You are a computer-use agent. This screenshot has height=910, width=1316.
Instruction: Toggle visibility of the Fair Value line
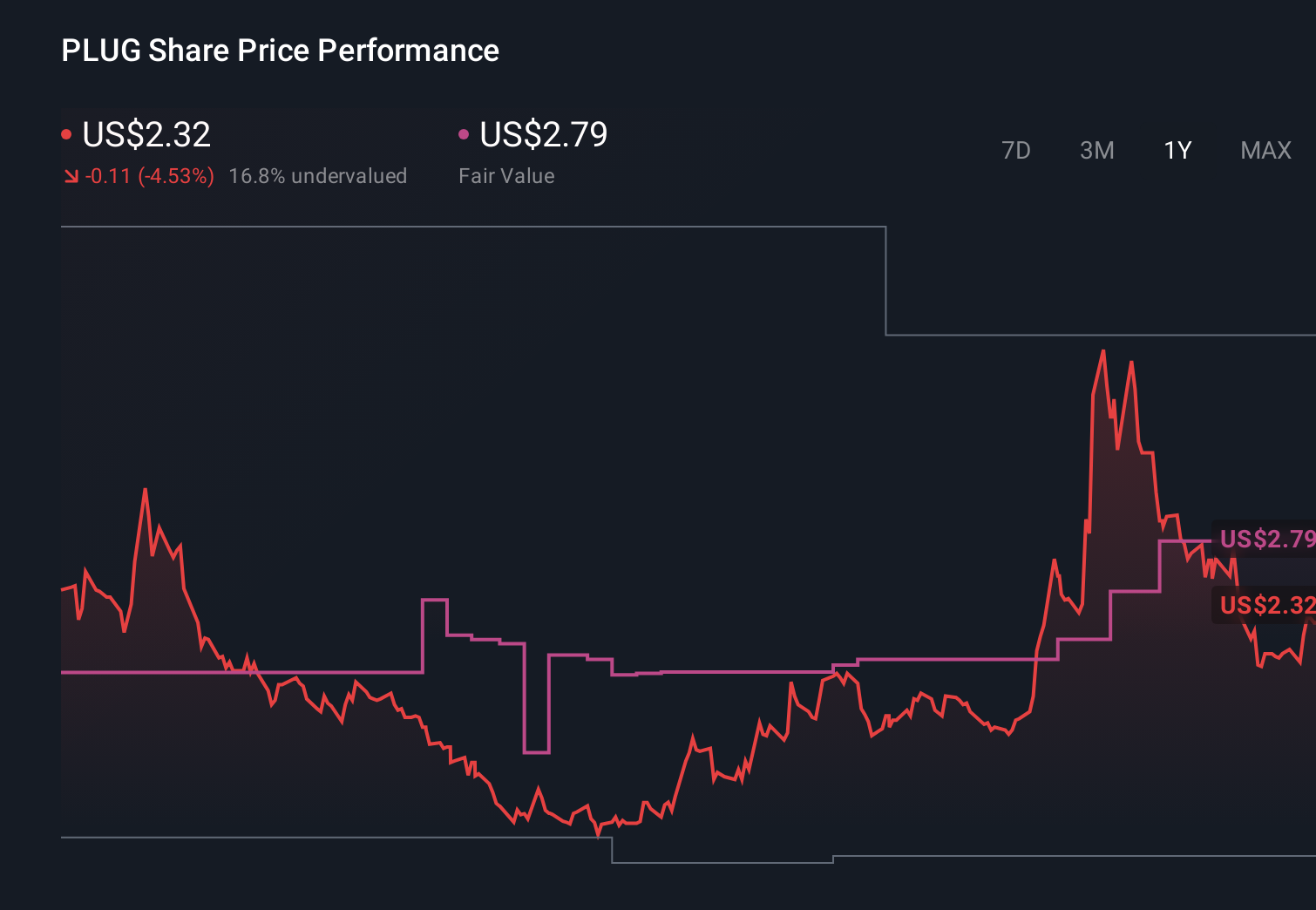pyautogui.click(x=543, y=135)
